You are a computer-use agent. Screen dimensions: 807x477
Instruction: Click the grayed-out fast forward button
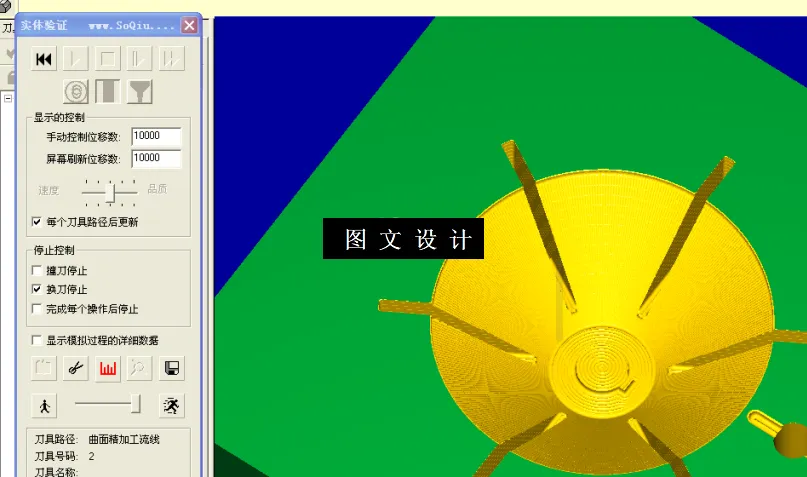171,59
